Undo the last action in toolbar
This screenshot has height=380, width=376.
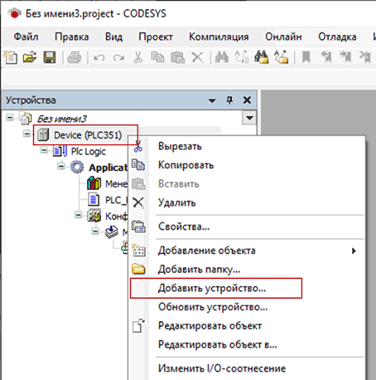pos(99,58)
